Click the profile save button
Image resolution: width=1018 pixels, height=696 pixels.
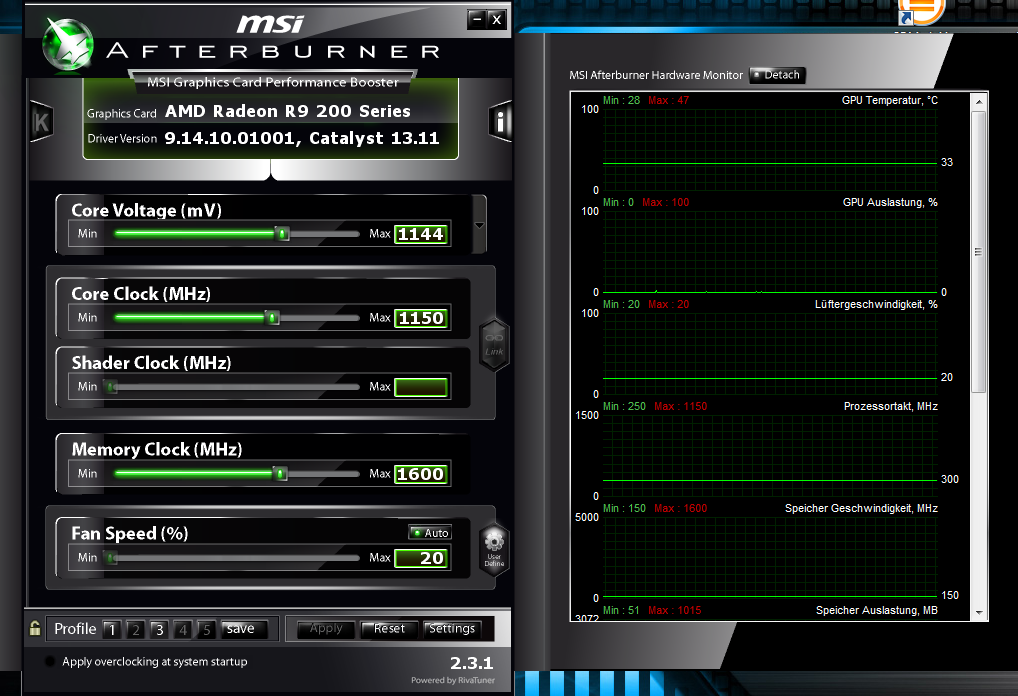click(243, 629)
